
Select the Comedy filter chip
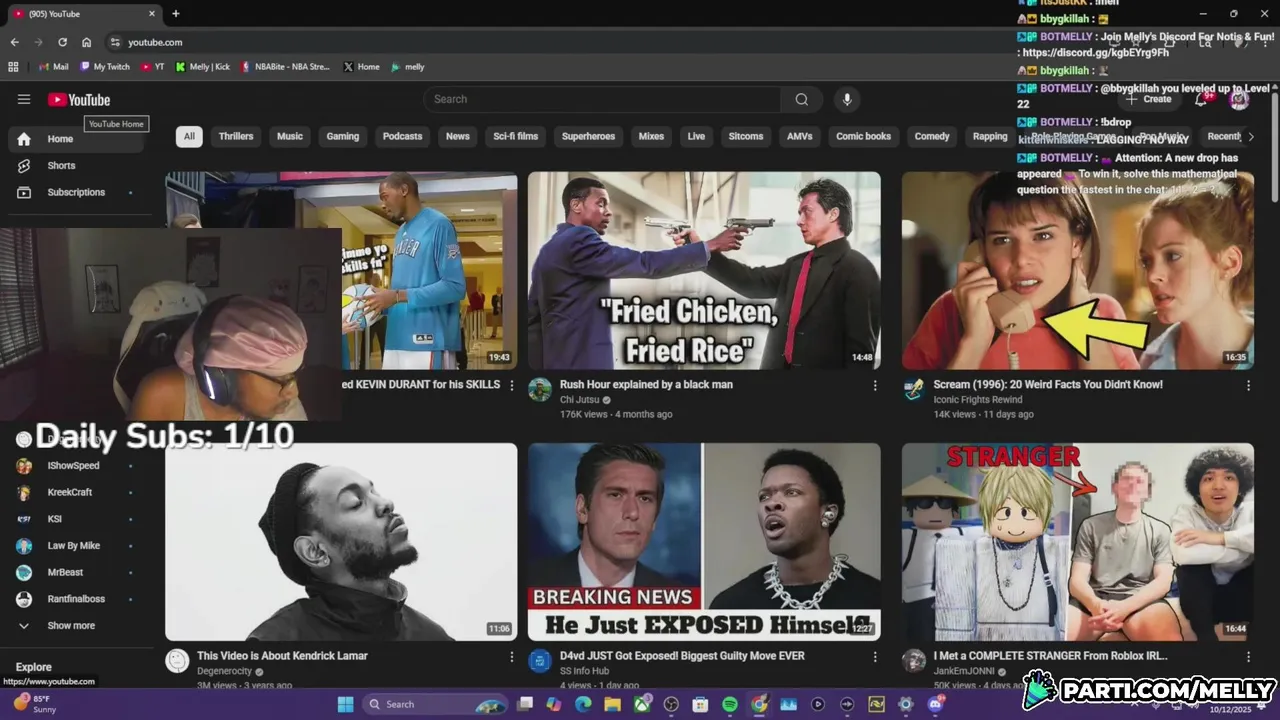click(x=932, y=136)
